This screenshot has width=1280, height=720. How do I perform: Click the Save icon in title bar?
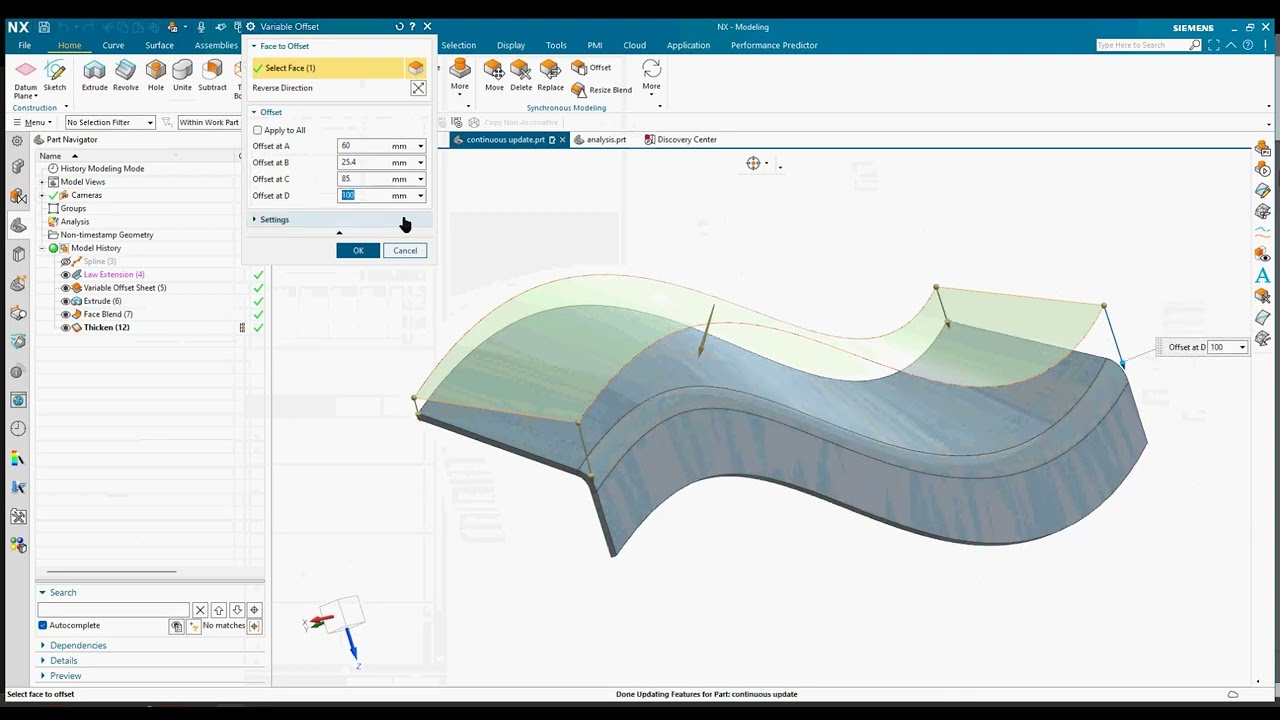click(44, 27)
